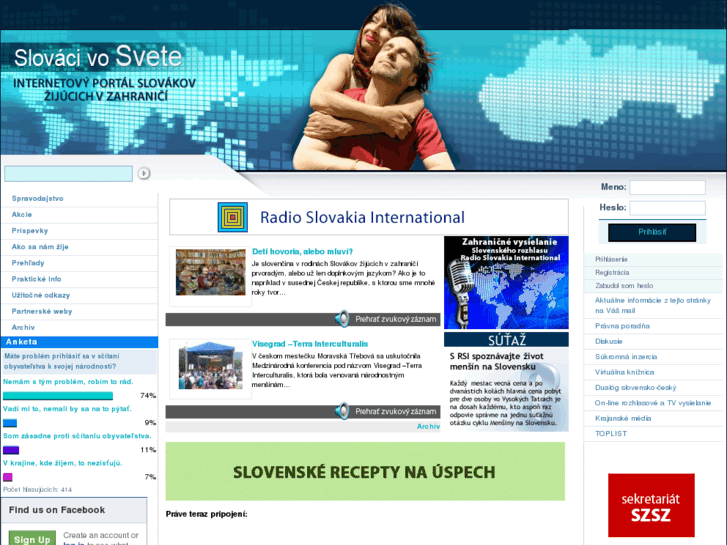
Task: Click the Facebook Sign Up button
Action: coord(32,539)
